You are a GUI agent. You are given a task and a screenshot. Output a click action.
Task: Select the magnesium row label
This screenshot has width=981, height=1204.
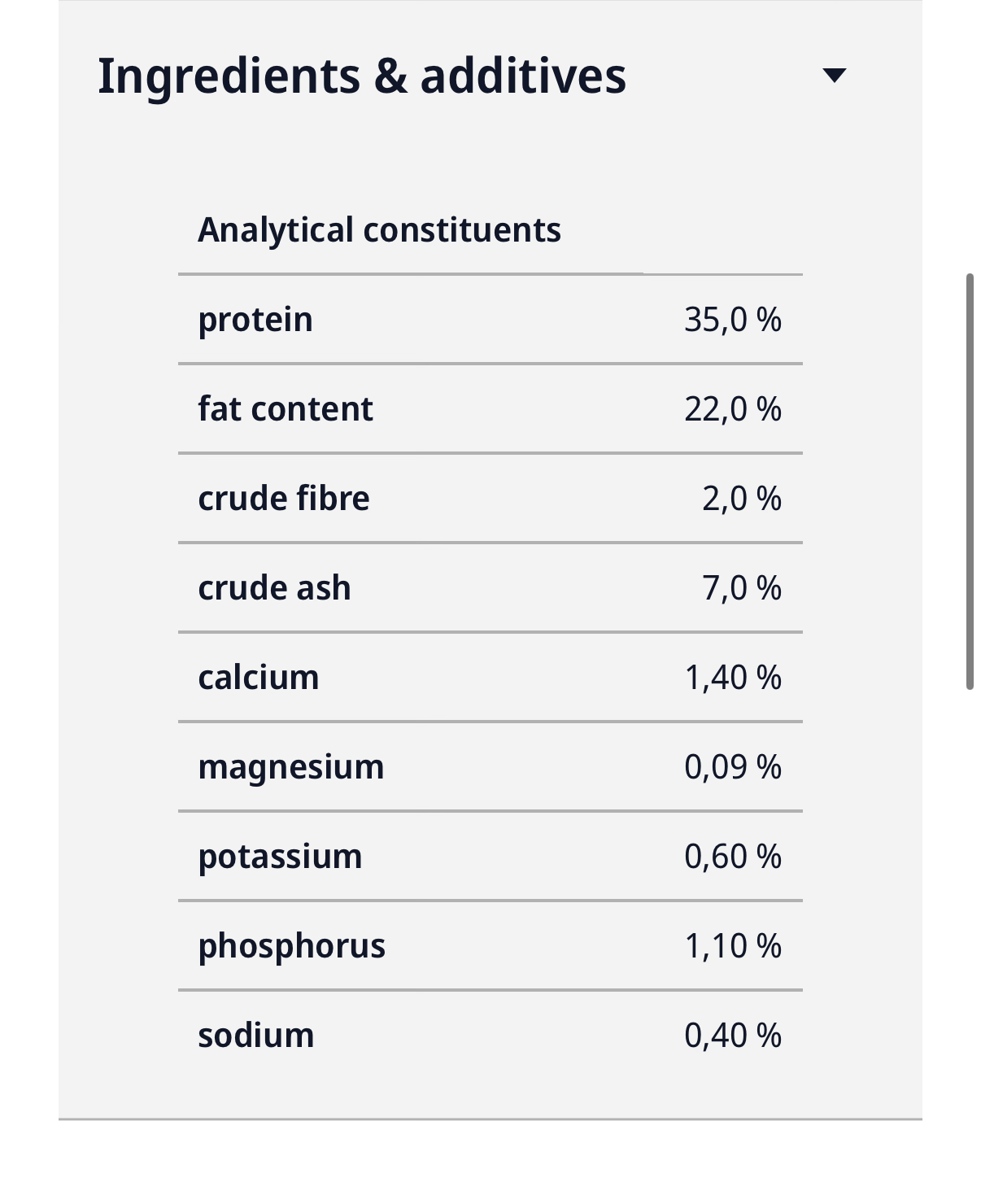click(291, 767)
